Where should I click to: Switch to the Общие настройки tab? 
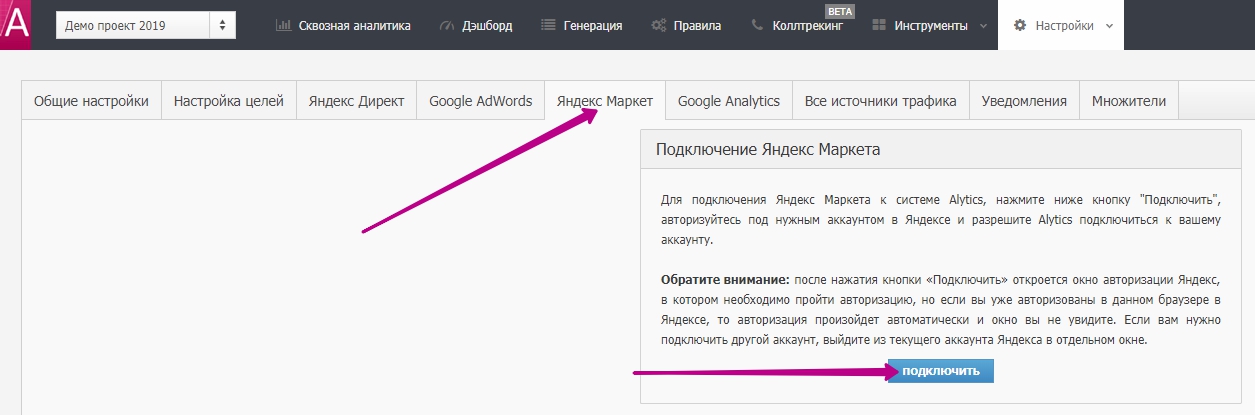[x=91, y=101]
